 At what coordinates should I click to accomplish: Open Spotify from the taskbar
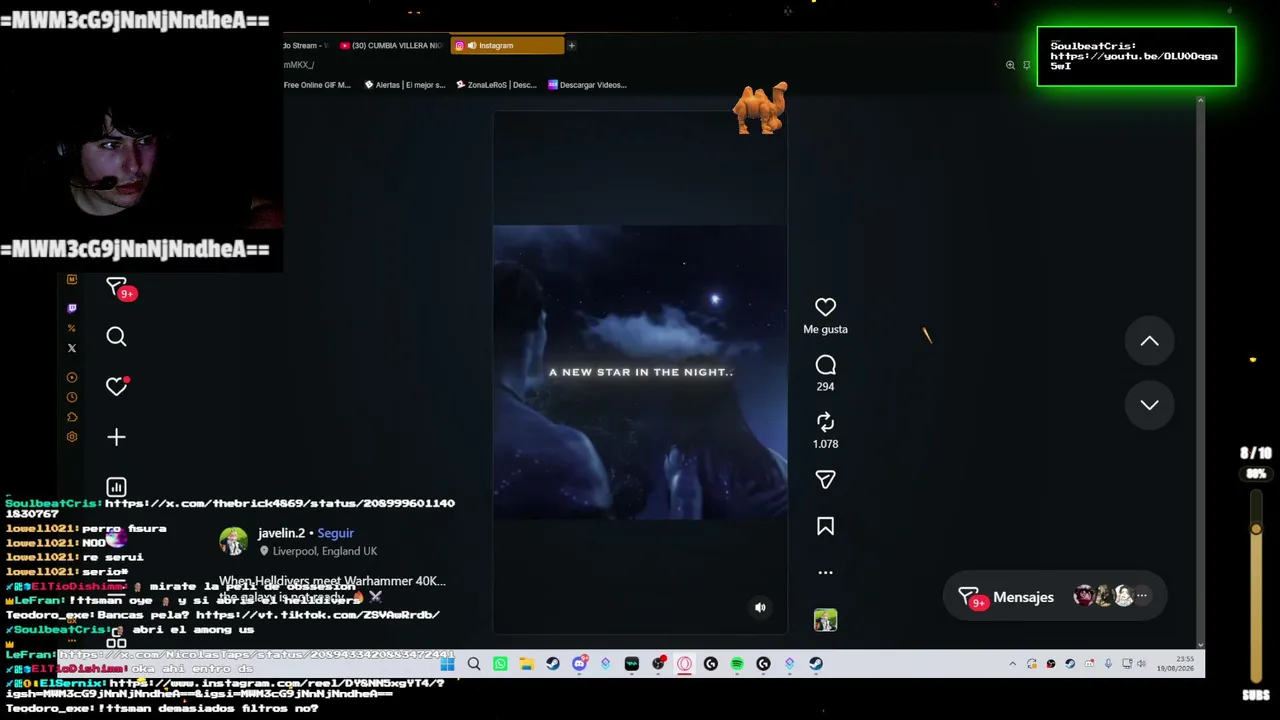click(x=737, y=664)
